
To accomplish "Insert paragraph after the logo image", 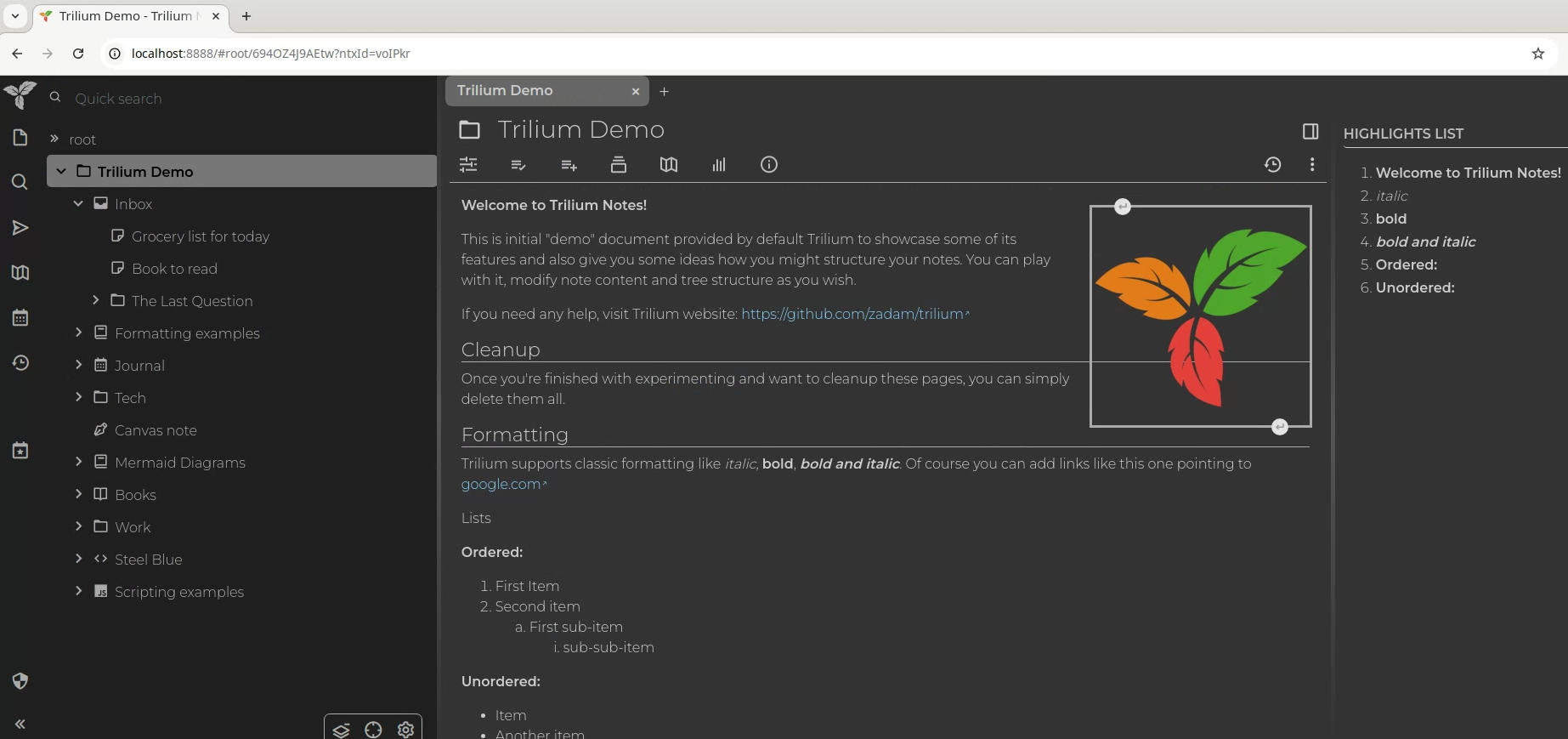I will [x=1280, y=427].
